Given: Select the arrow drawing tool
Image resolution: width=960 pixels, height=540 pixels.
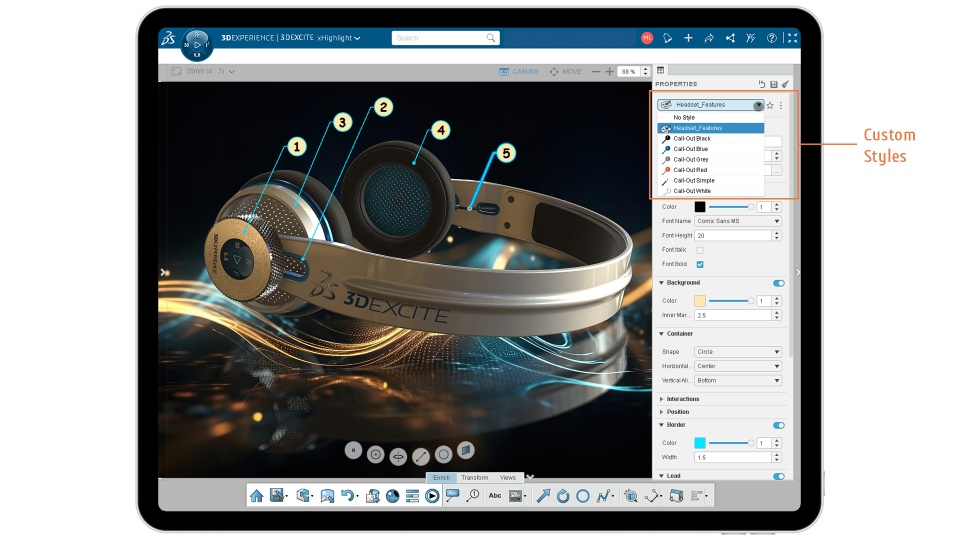Looking at the screenshot, I should 543,496.
